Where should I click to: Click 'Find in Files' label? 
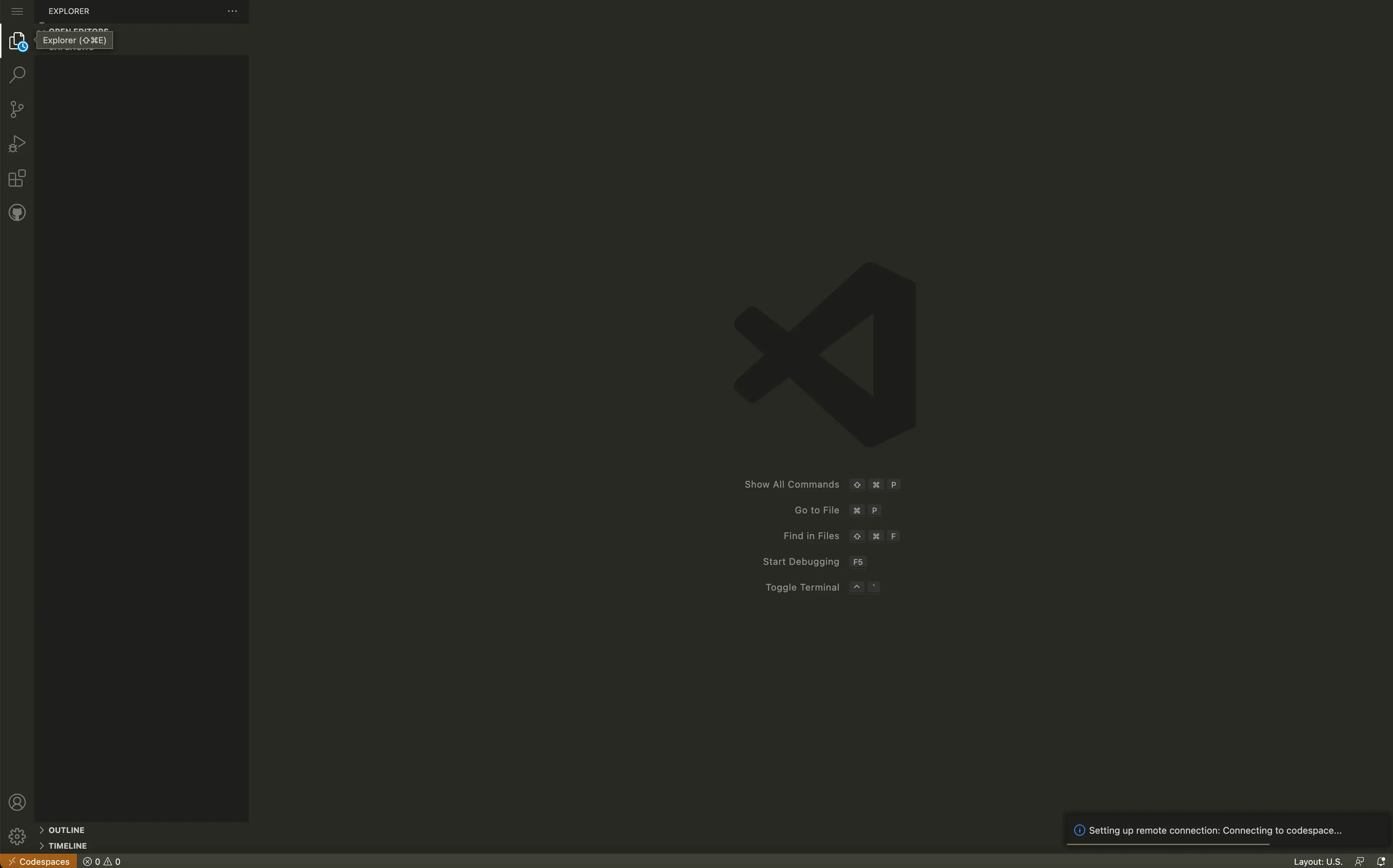(811, 536)
